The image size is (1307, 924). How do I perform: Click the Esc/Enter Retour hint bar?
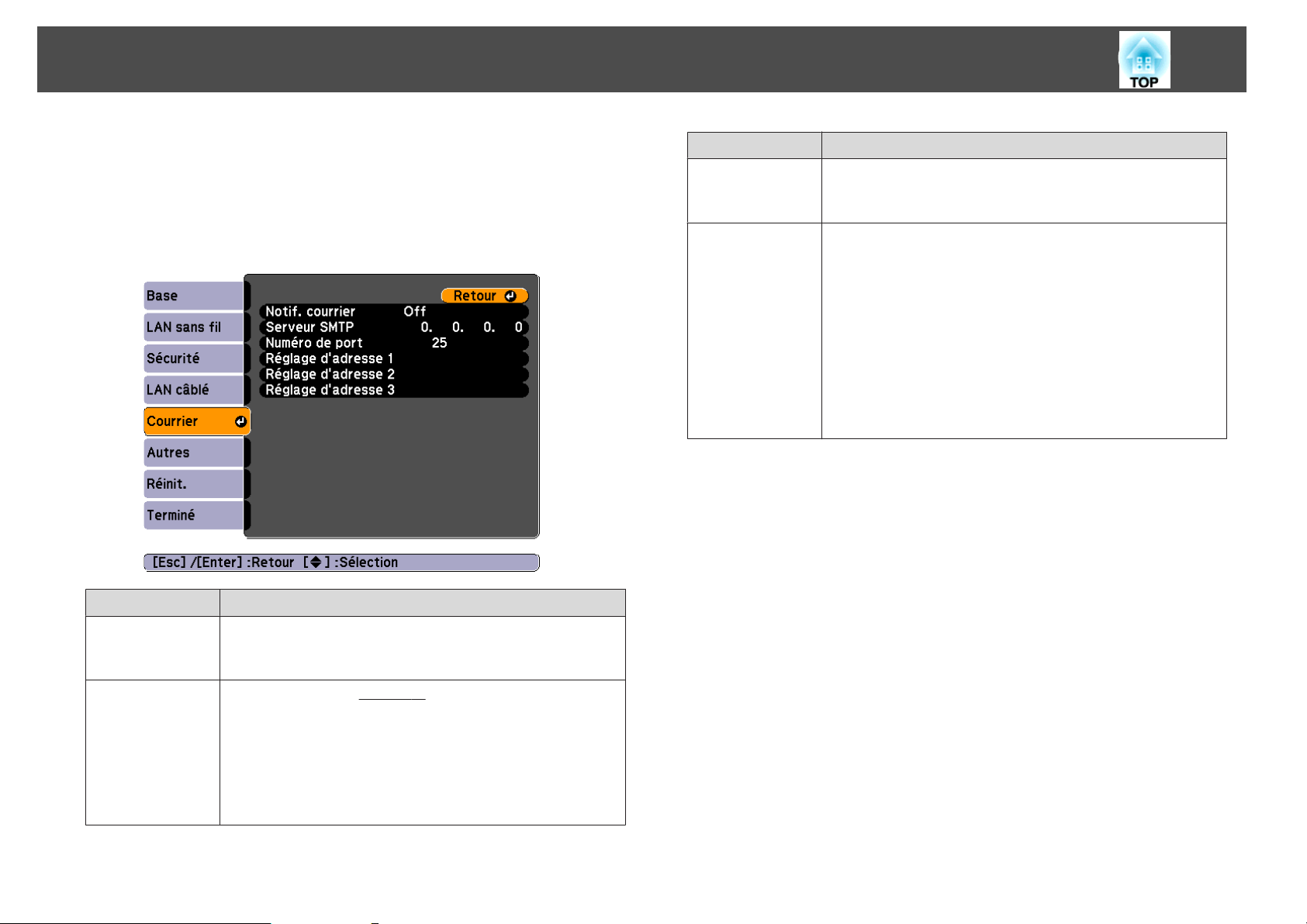click(341, 562)
